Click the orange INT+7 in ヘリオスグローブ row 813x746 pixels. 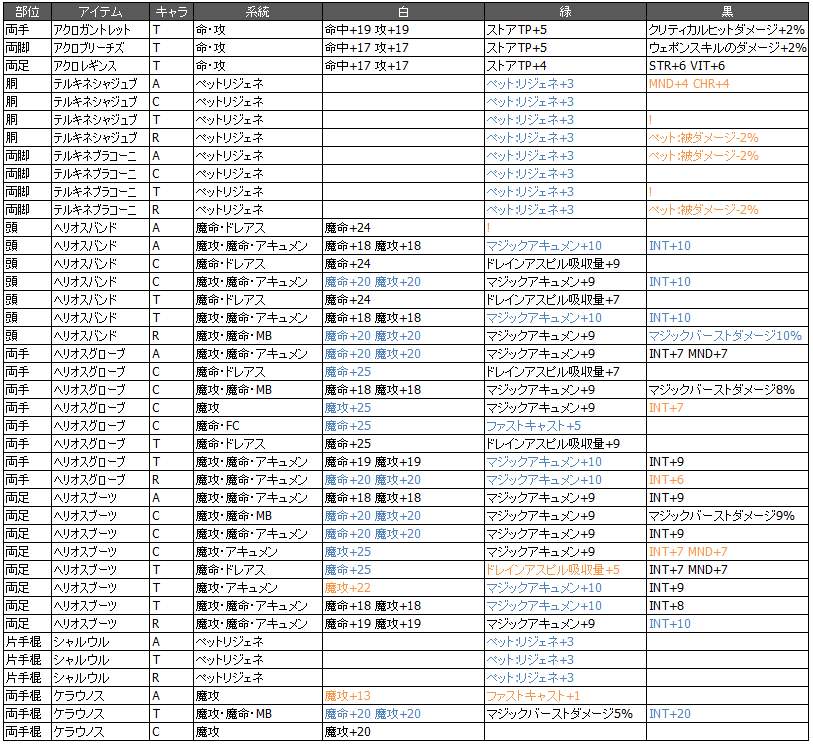pyautogui.click(x=727, y=408)
